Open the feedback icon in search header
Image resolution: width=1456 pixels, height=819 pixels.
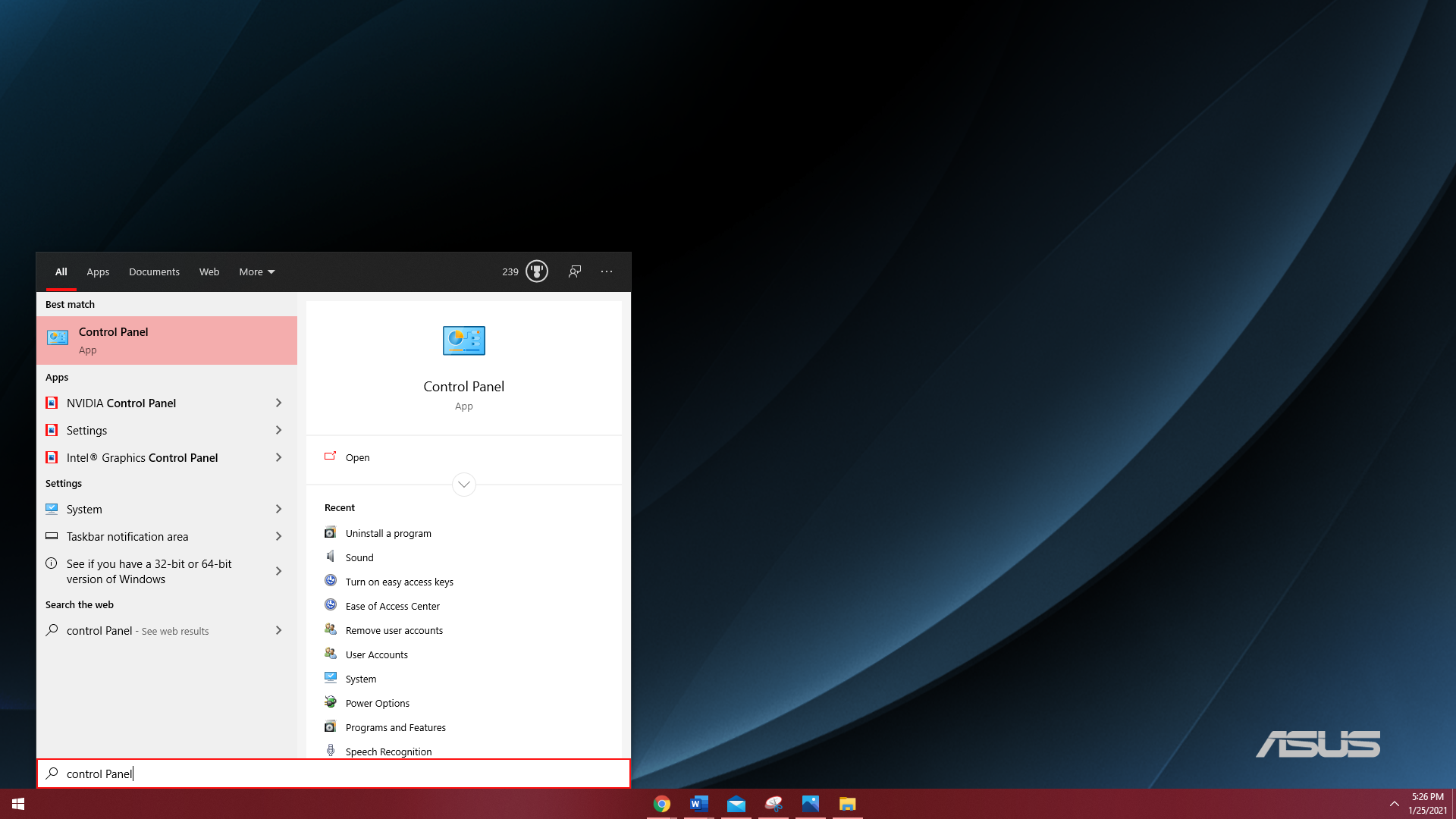point(575,271)
